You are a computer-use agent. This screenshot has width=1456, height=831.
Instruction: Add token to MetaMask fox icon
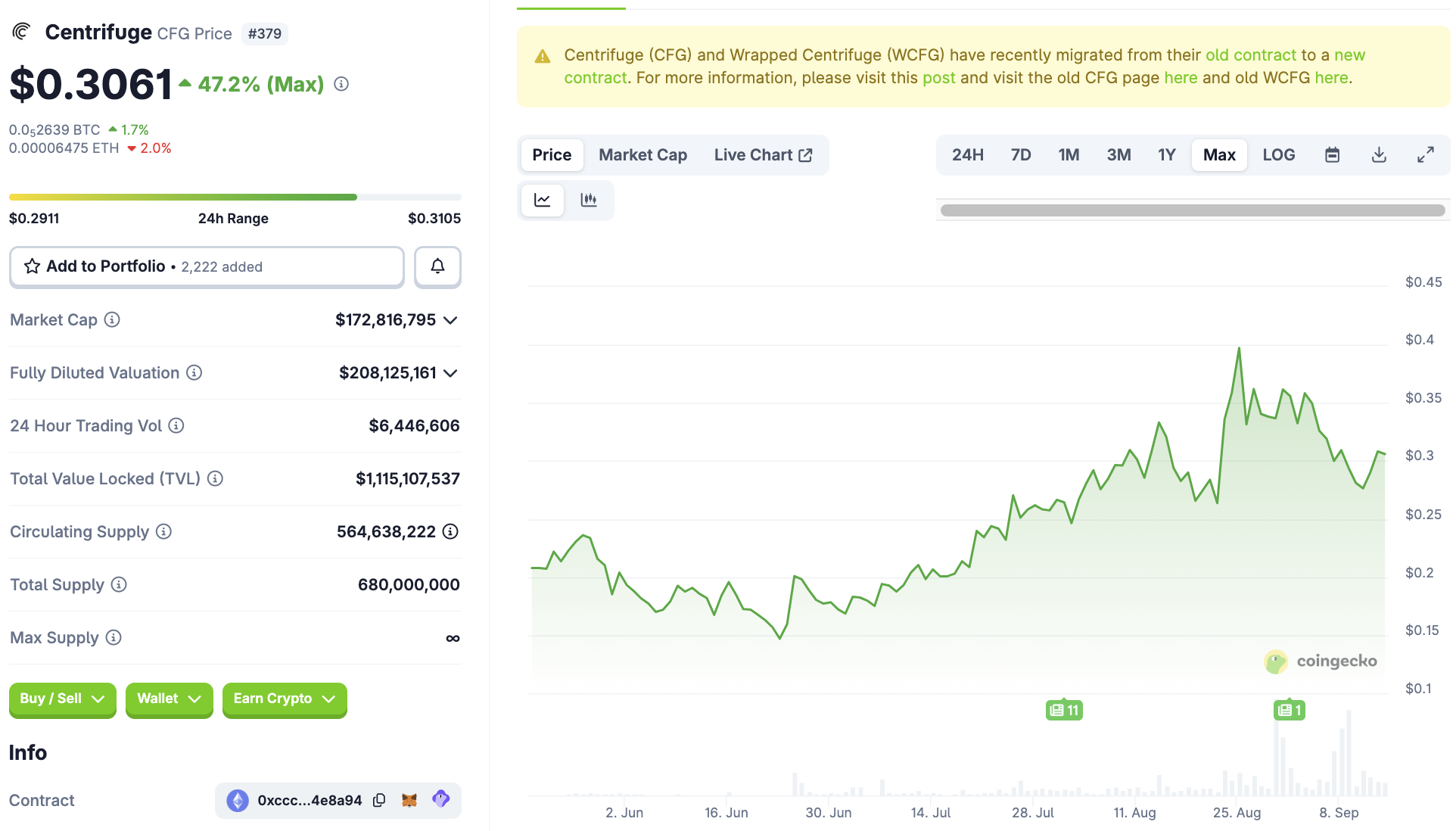409,800
